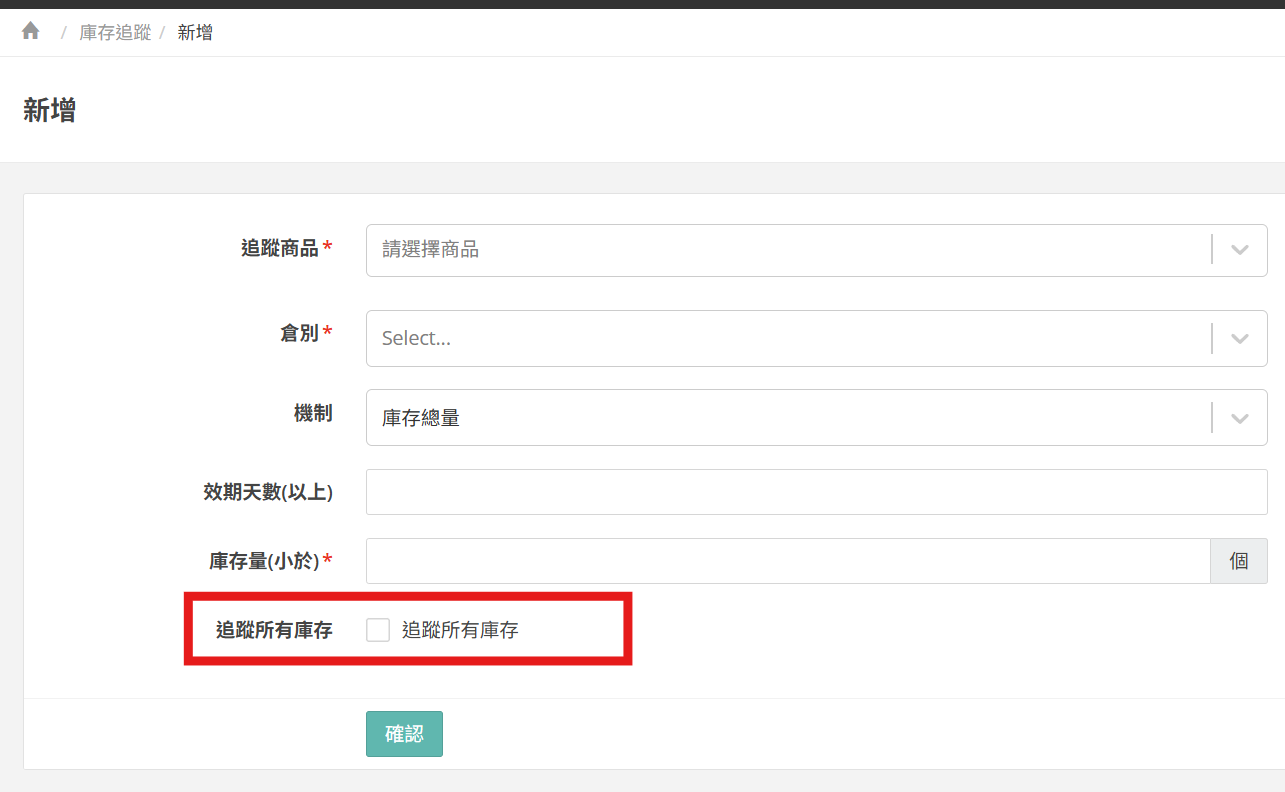Click the 倉別 field label

pyautogui.click(x=299, y=333)
